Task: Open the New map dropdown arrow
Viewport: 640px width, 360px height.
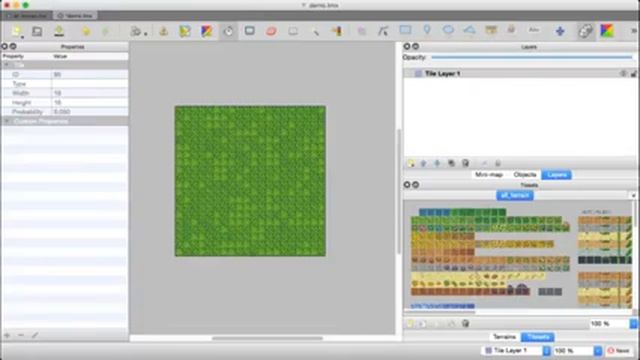Action: coord(22,37)
